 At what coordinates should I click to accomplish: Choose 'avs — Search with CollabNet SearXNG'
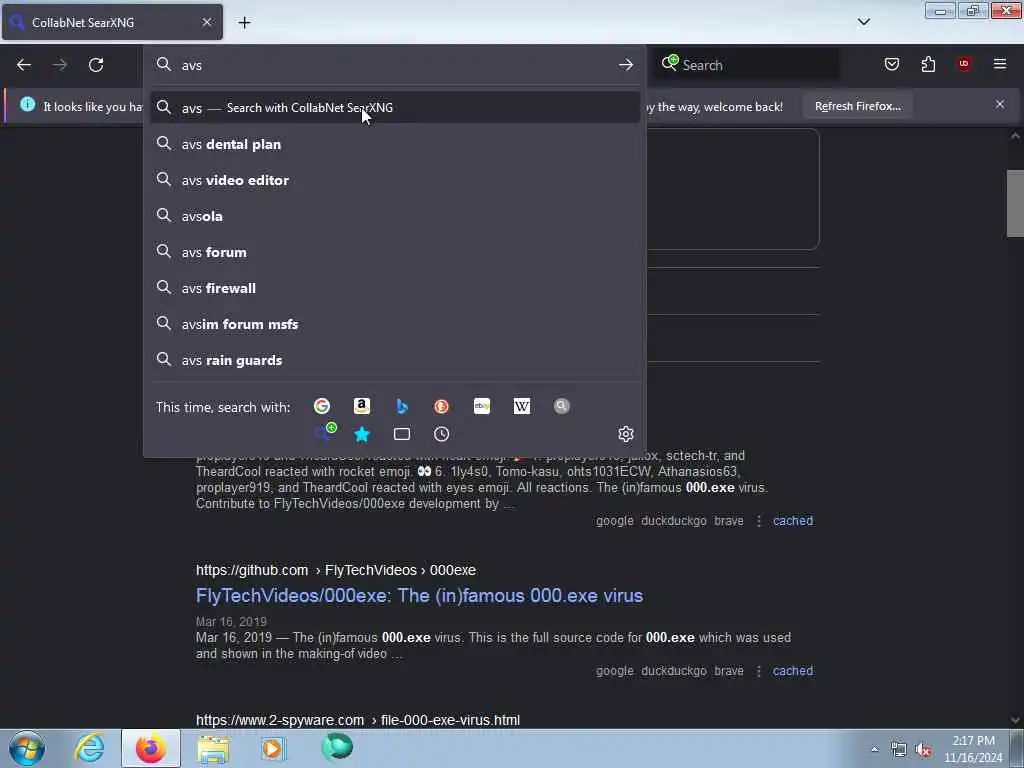pyautogui.click(x=395, y=108)
